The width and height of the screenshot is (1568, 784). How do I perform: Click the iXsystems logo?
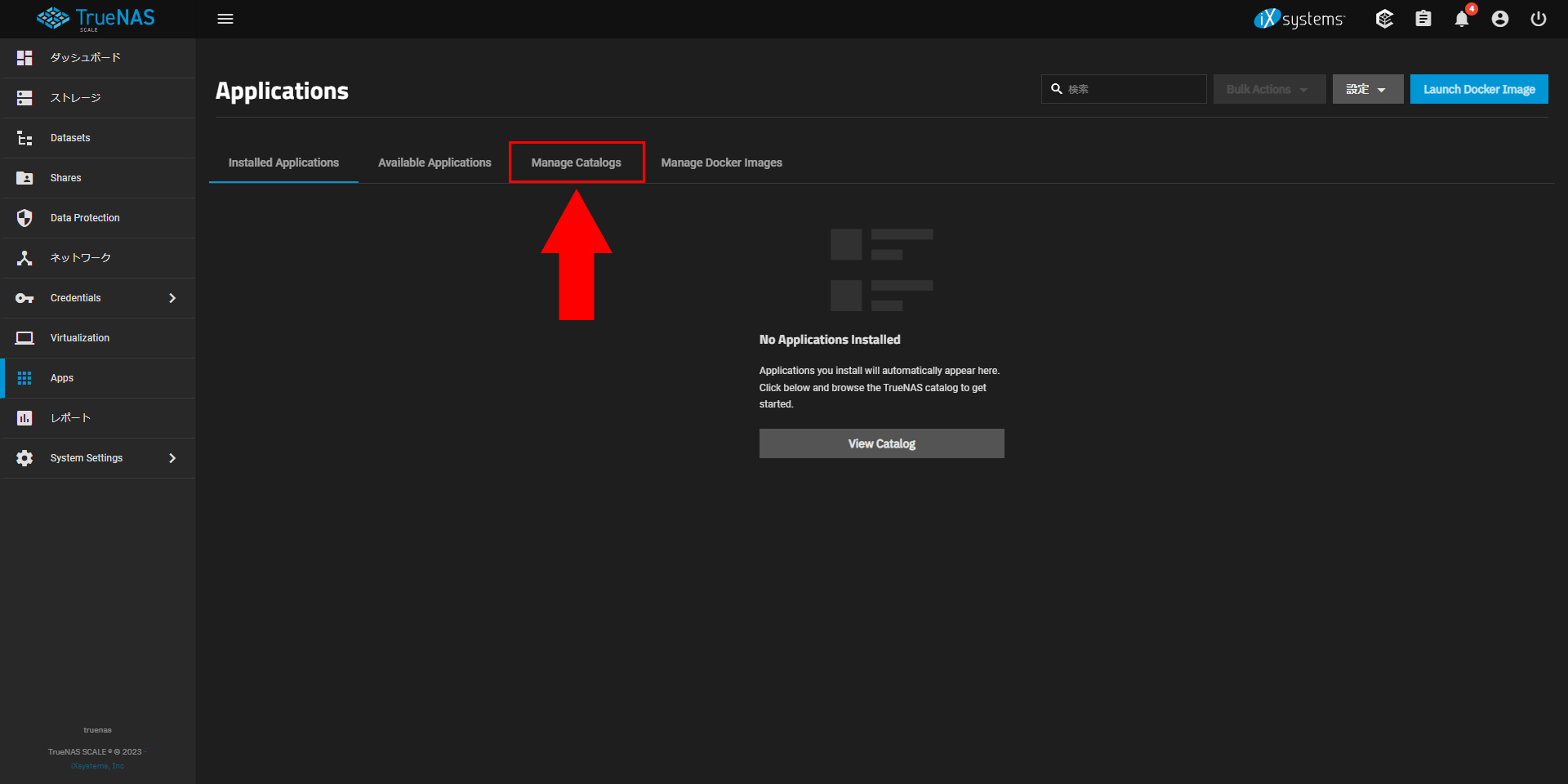coord(1298,19)
